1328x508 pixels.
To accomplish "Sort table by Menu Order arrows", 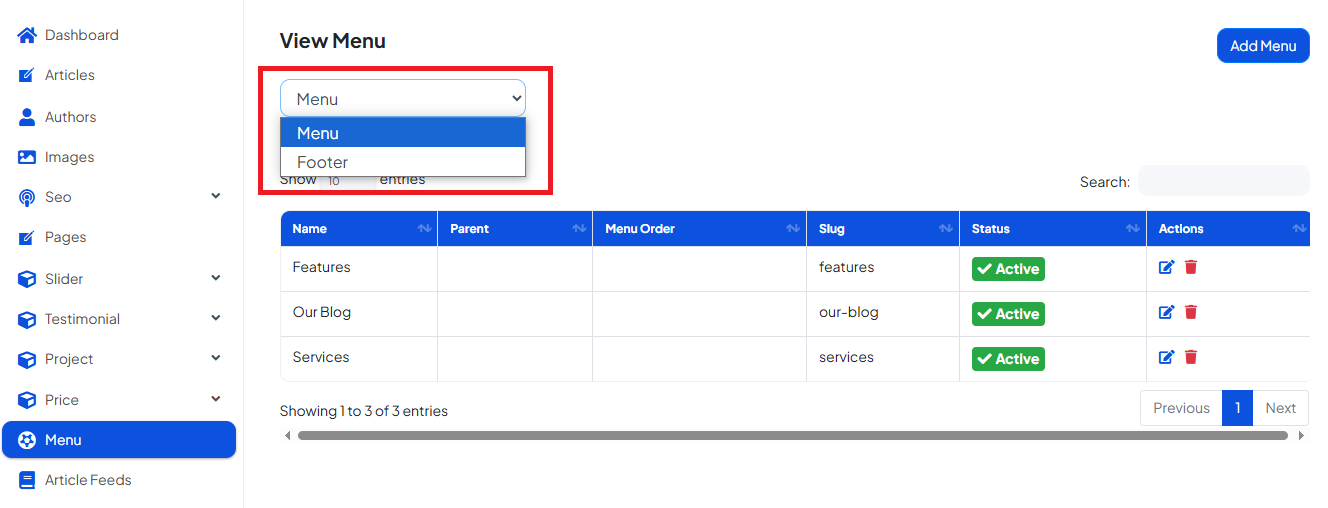I will tap(793, 229).
